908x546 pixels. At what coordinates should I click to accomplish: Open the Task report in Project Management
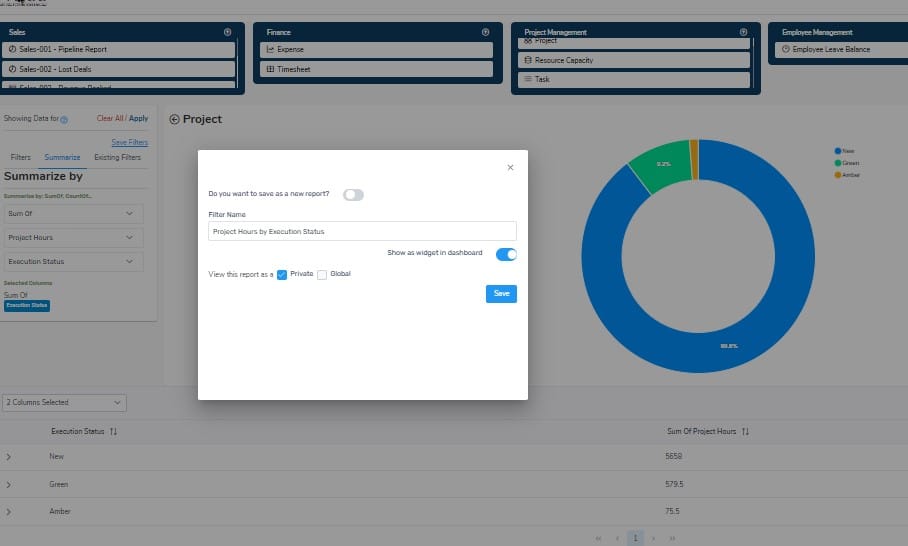pyautogui.click(x=634, y=79)
